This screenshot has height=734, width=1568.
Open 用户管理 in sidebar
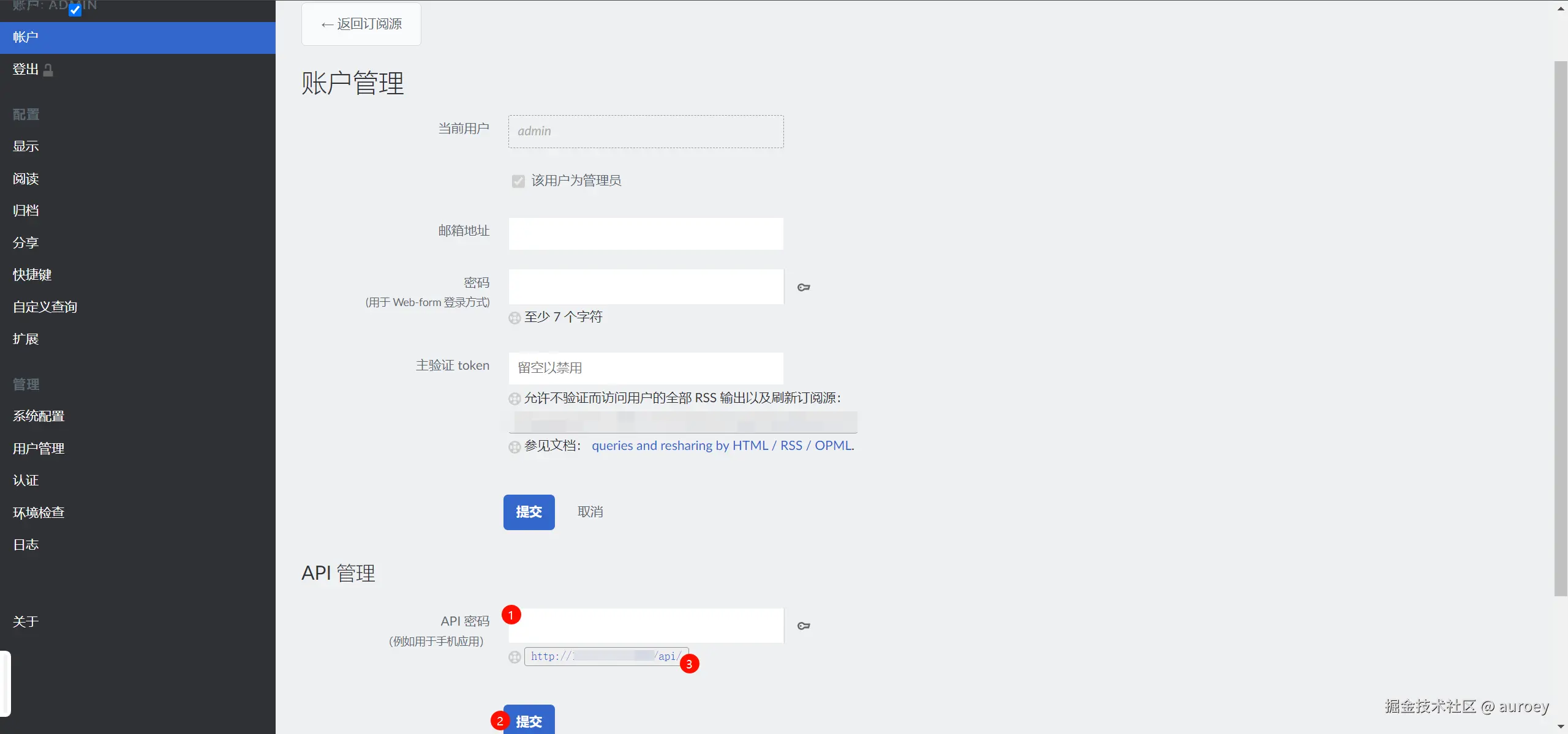[39, 449]
